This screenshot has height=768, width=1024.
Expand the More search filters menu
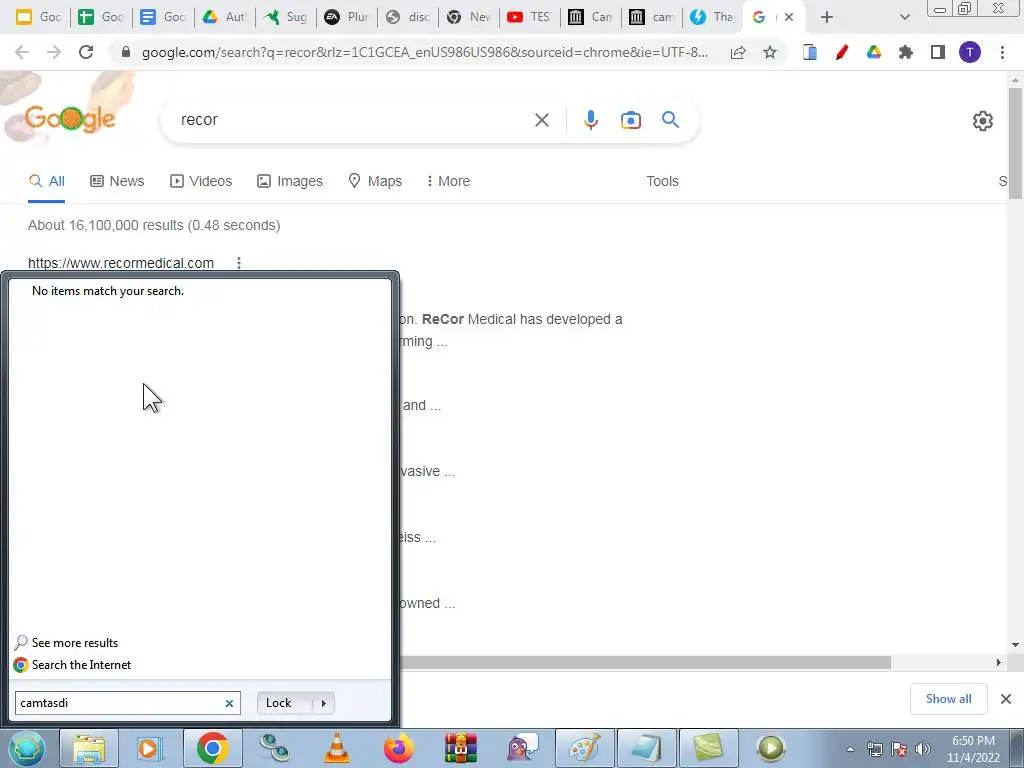tap(448, 181)
